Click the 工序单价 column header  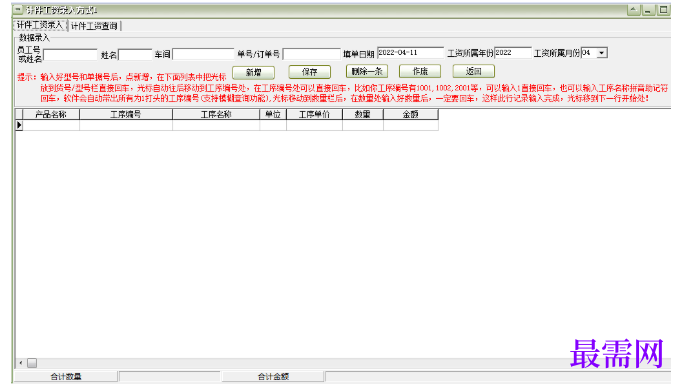tap(314, 114)
